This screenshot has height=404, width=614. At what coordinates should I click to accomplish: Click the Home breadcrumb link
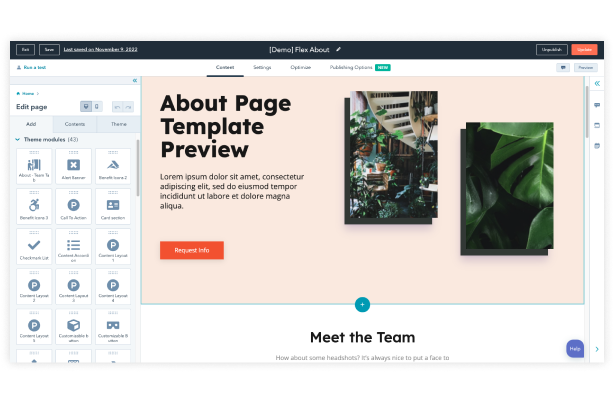28,94
